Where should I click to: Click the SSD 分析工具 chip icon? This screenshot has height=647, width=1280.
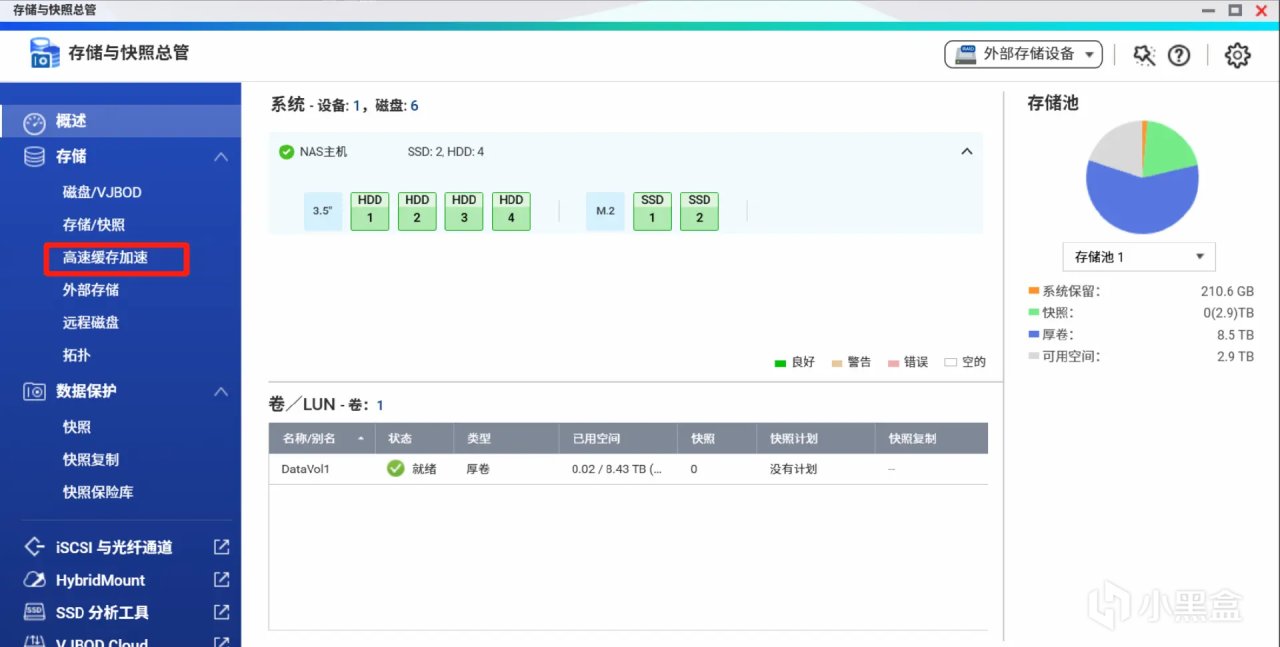tap(35, 612)
